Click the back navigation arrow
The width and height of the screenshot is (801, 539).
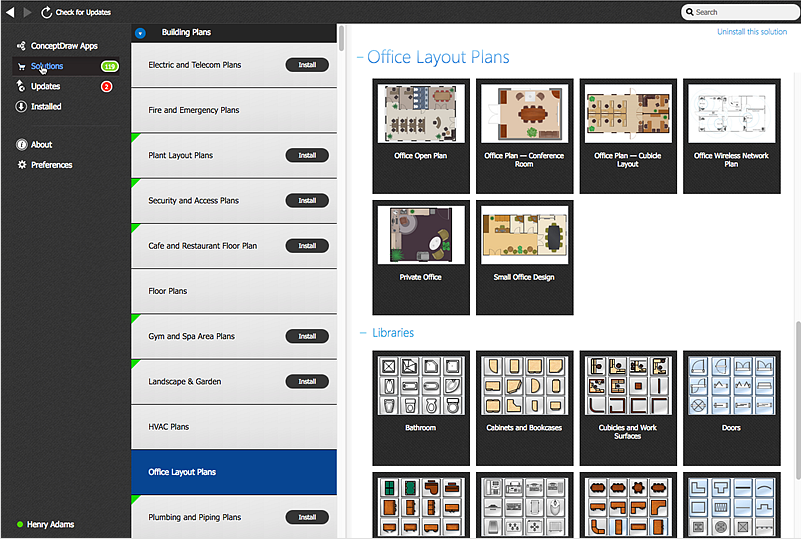[x=10, y=12]
